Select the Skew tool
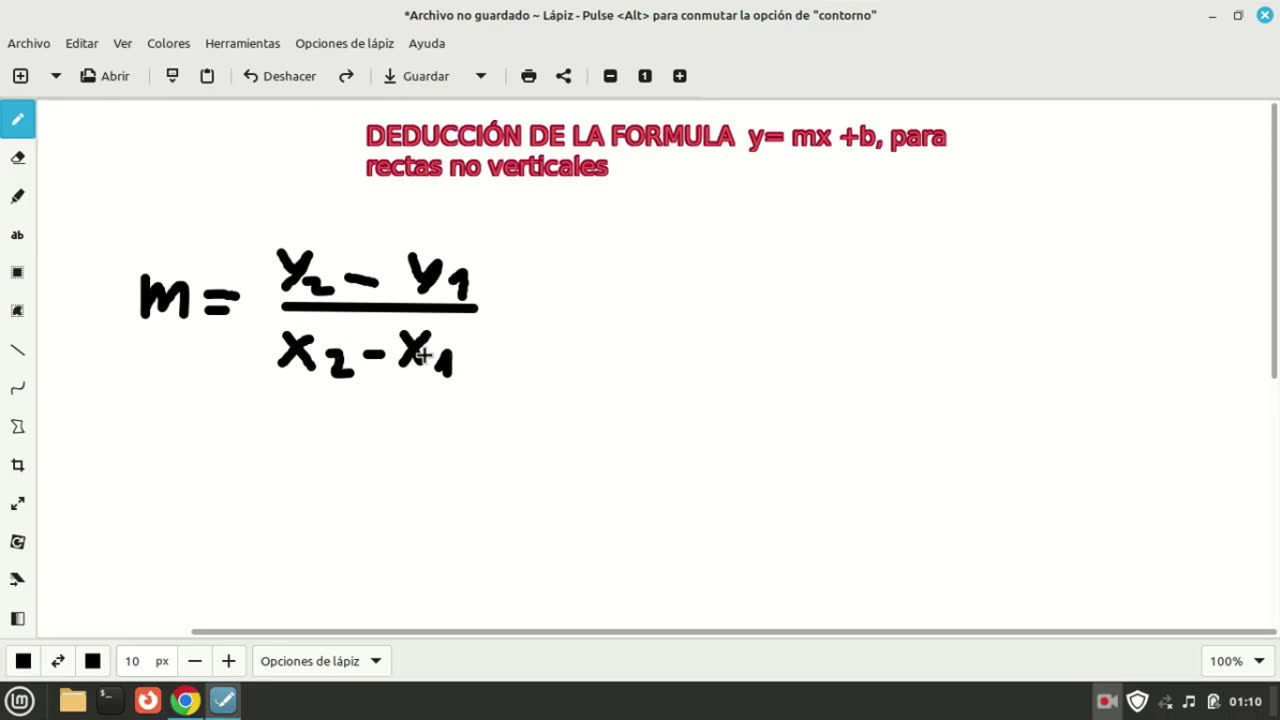1280x720 pixels. (x=18, y=580)
